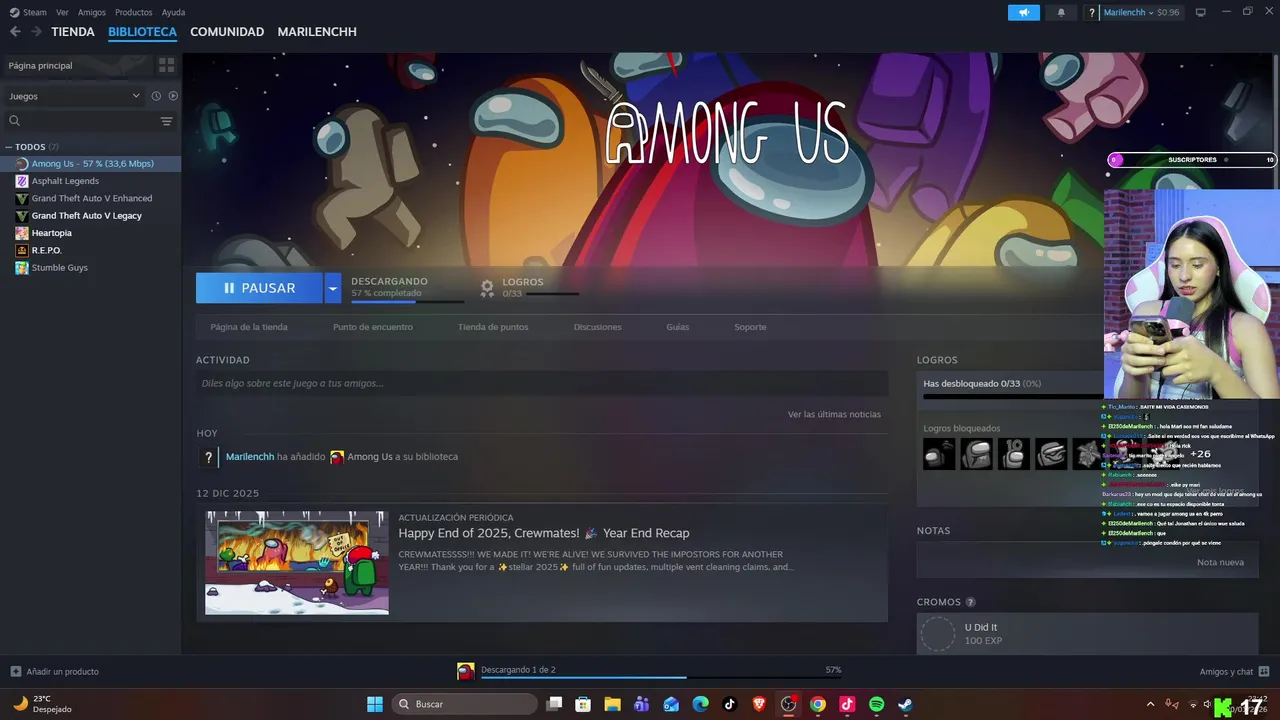Click the Among Us icon in library list
The width and height of the screenshot is (1280, 720).
pos(22,164)
